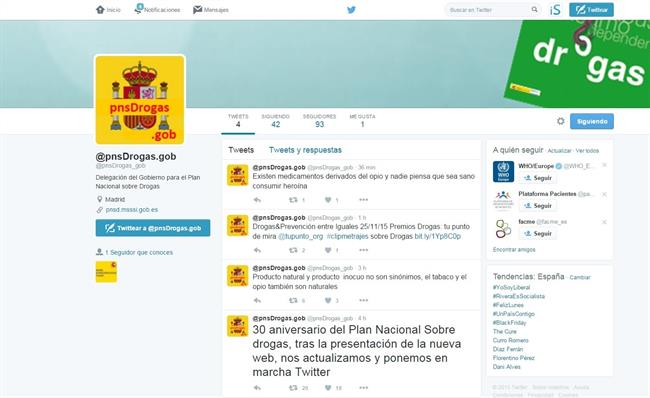Open more options on Producto natural tweet
The image size is (650, 398).
pyautogui.click(x=364, y=300)
